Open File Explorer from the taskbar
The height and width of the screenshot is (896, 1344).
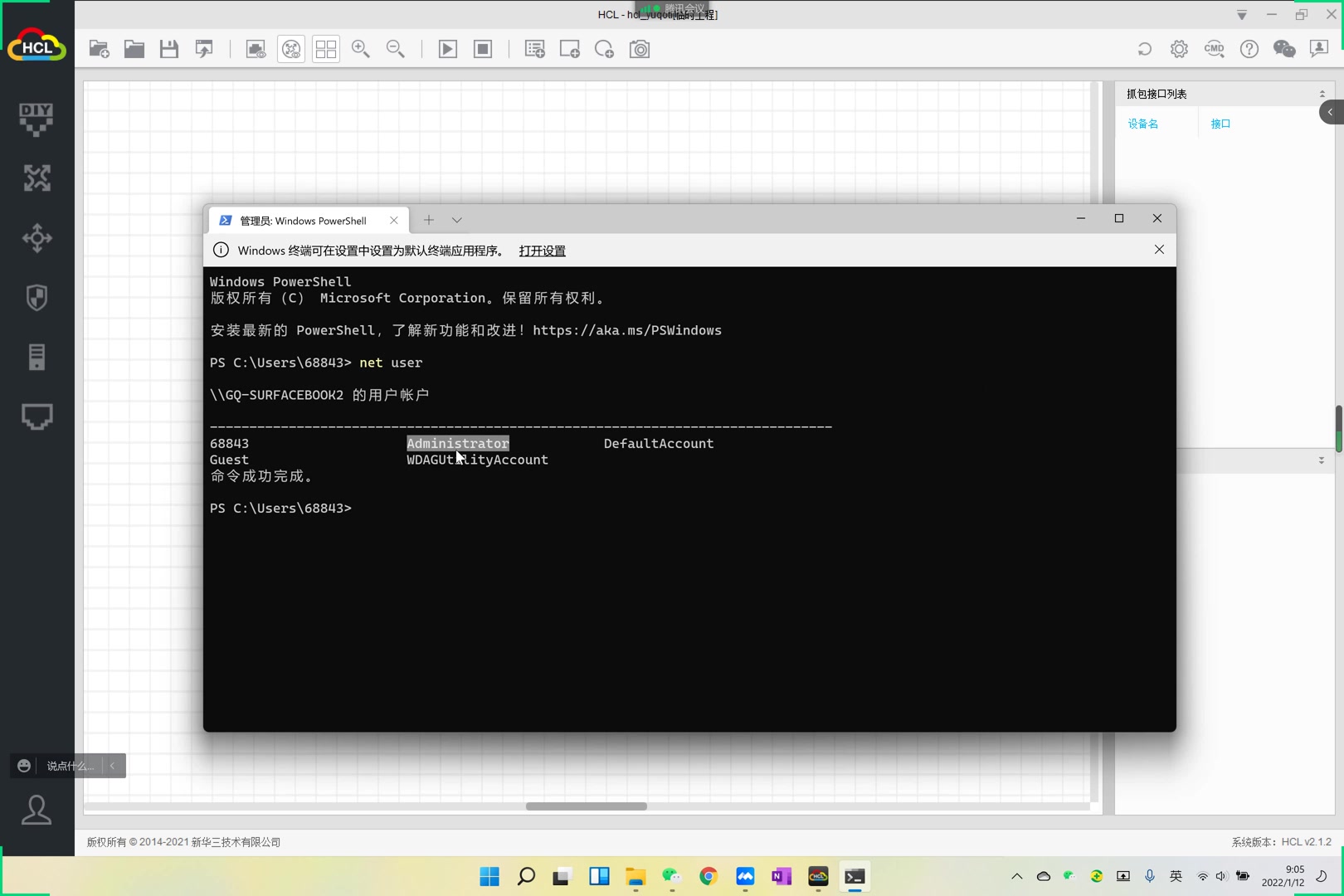point(635,876)
